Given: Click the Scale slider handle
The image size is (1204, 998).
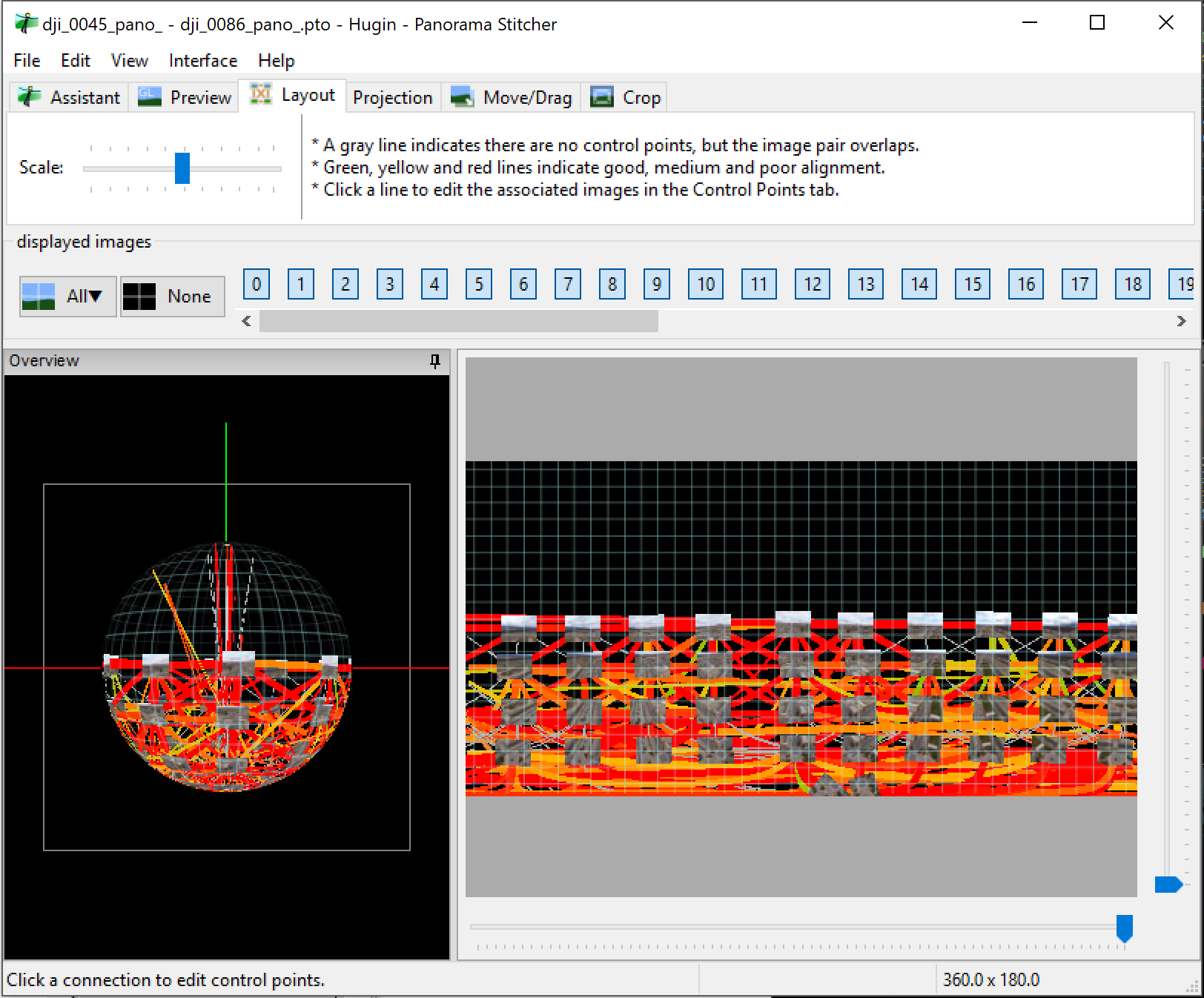Looking at the screenshot, I should coord(182,168).
